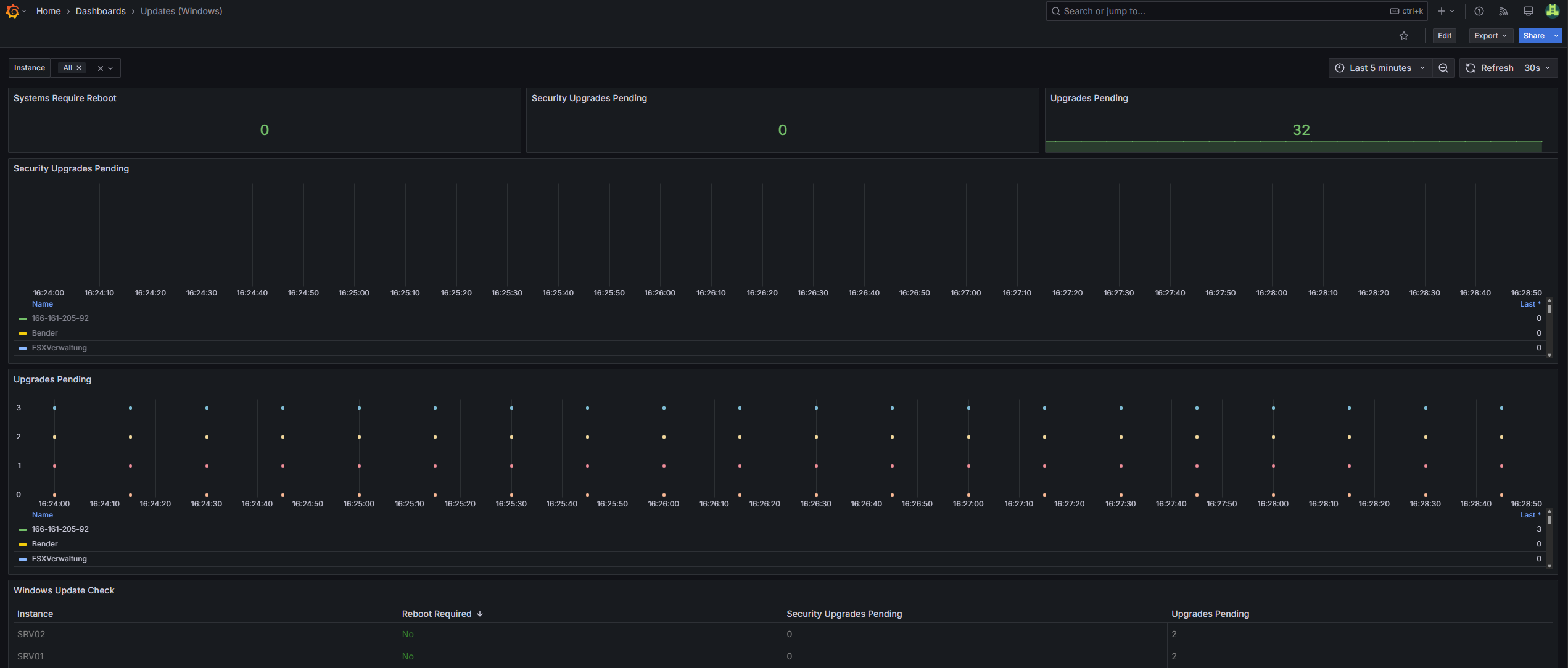The height and width of the screenshot is (668, 1568).
Task: Go to Home breadcrumb
Action: pyautogui.click(x=48, y=11)
